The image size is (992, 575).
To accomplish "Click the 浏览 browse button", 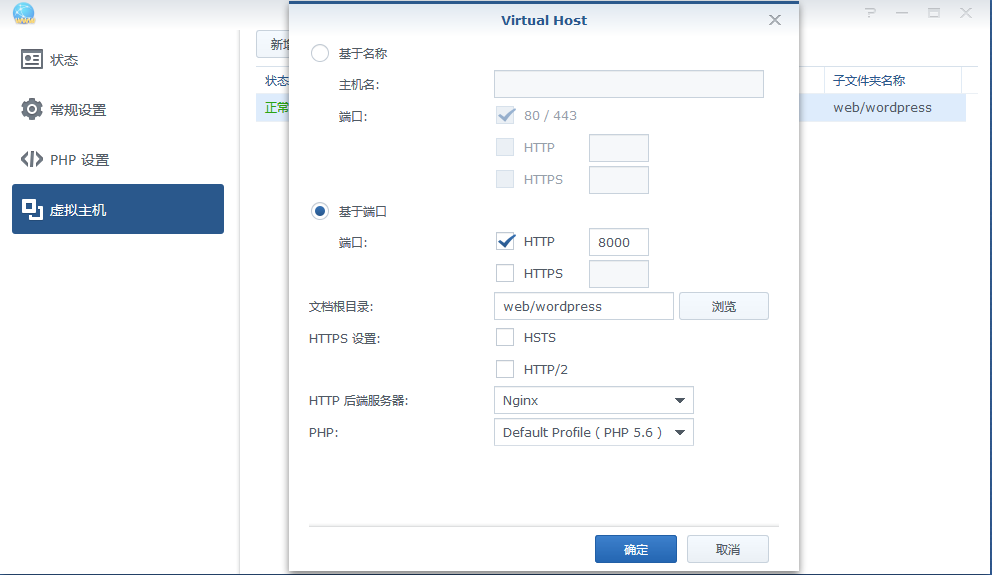I will pyautogui.click(x=724, y=306).
